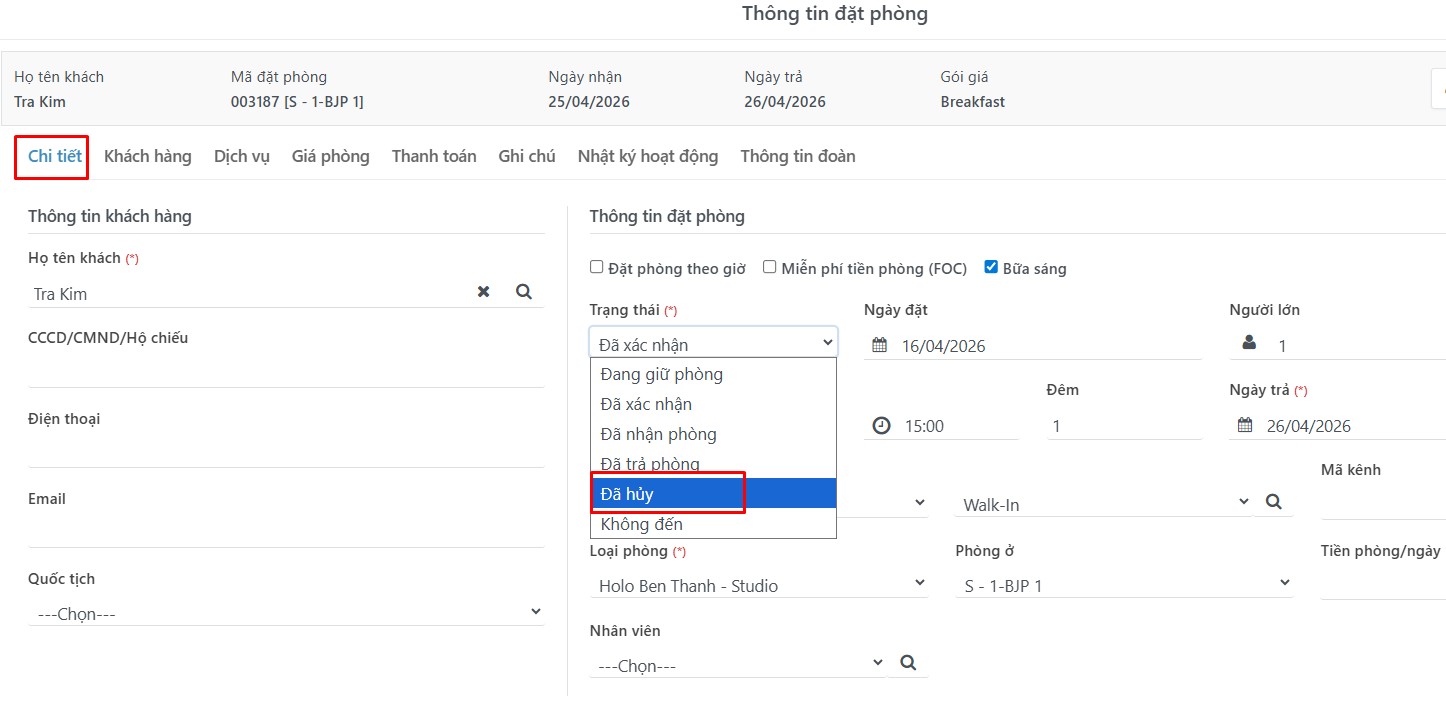The height and width of the screenshot is (707, 1446).
Task: Focus the Điện thoại input field
Action: [286, 451]
